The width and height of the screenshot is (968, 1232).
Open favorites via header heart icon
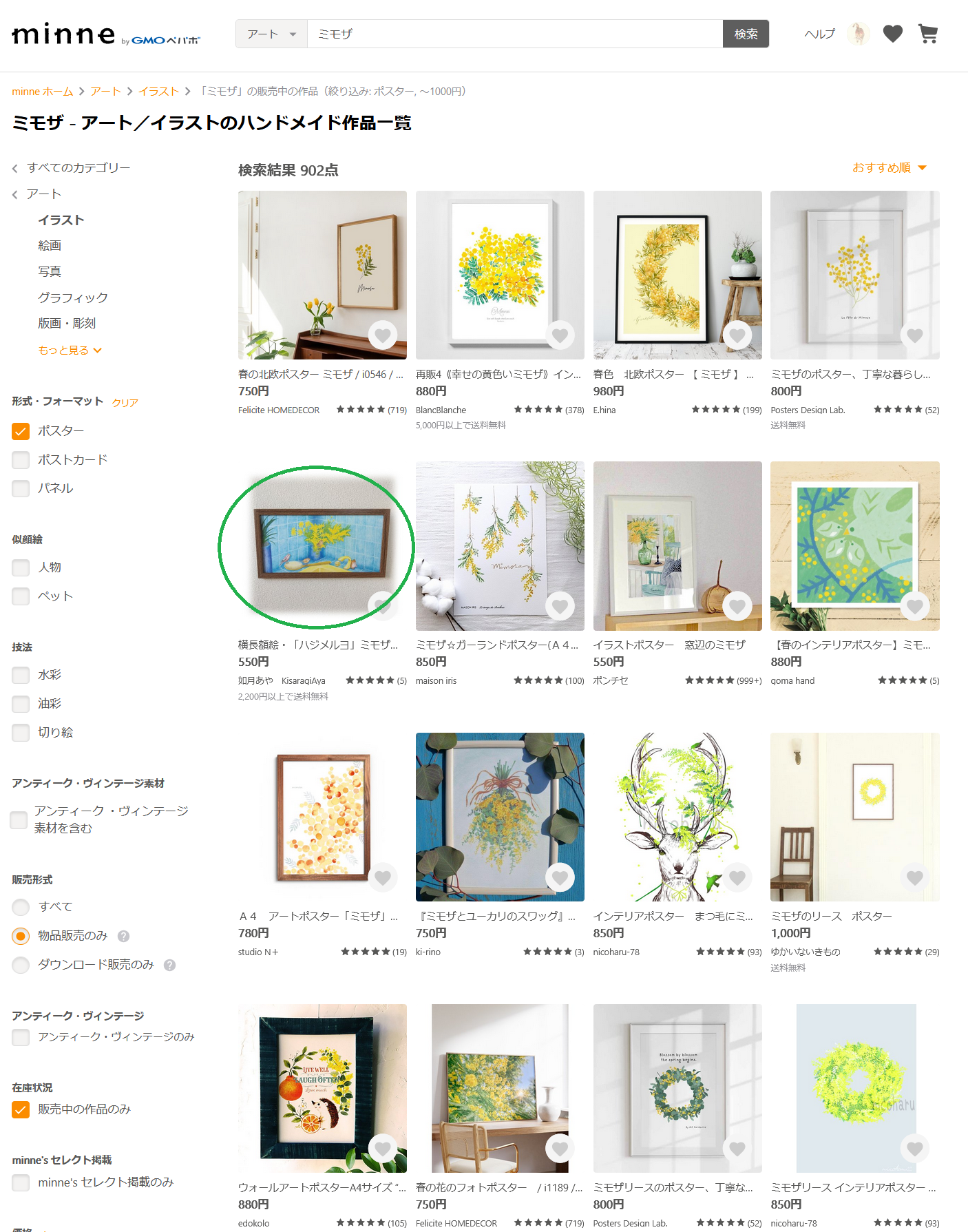(x=893, y=34)
